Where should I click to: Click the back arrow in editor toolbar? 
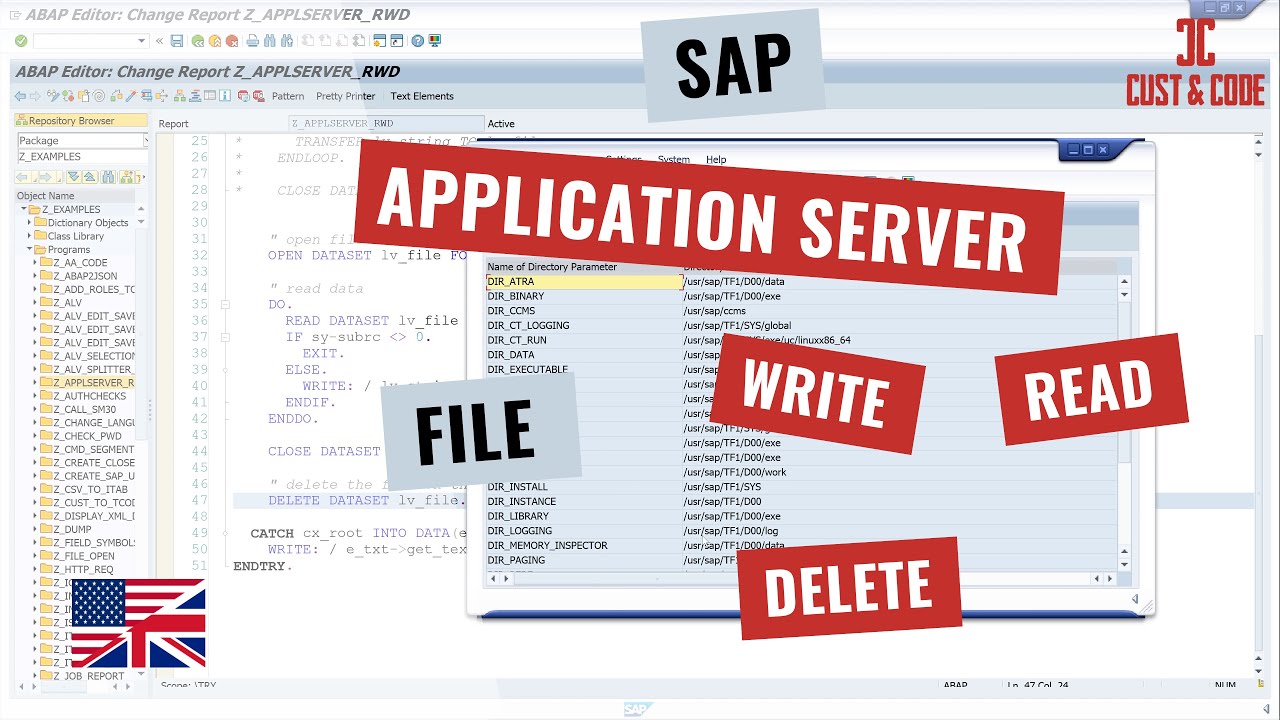click(20, 96)
